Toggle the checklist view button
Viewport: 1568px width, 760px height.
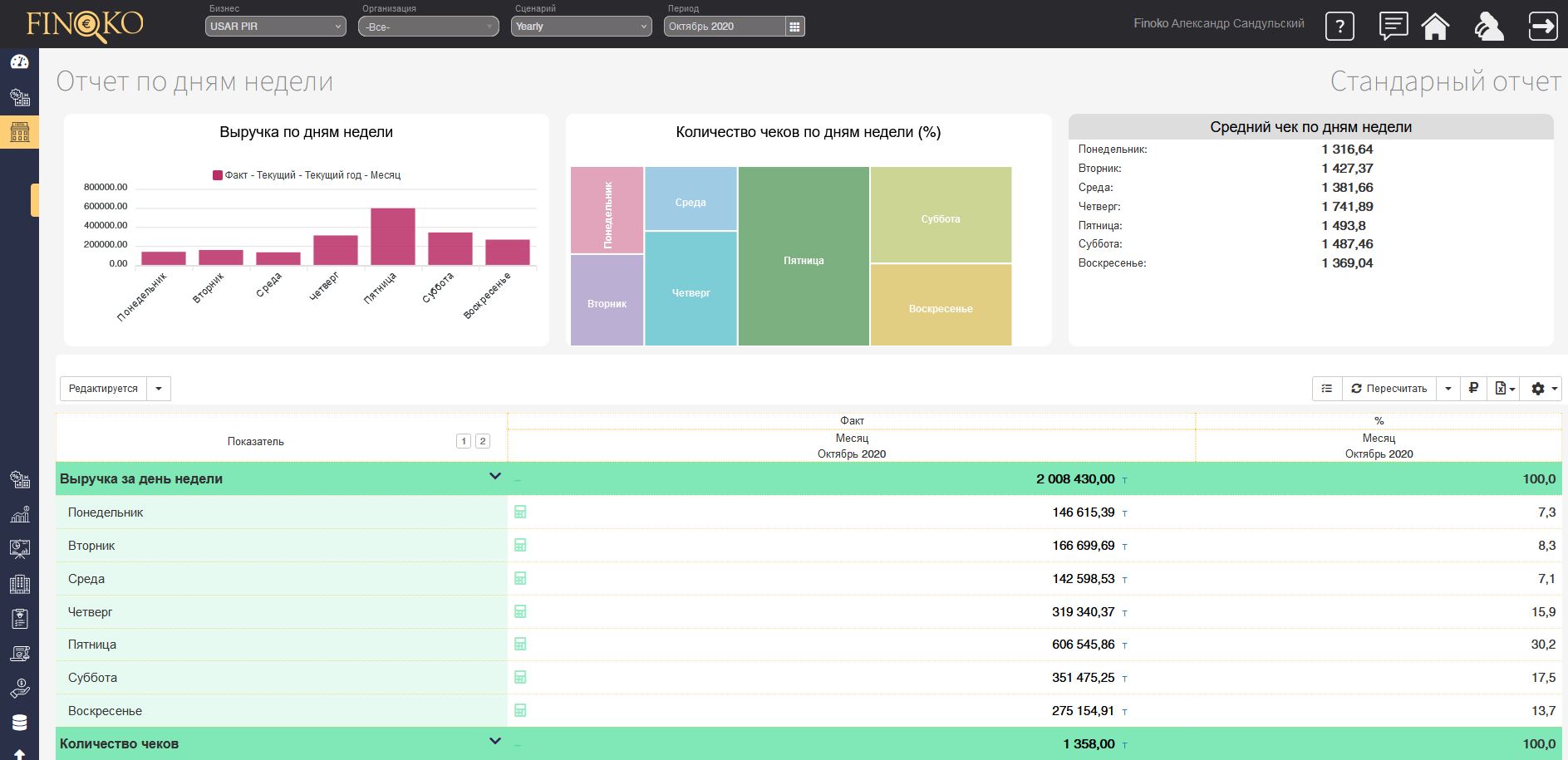[1327, 388]
